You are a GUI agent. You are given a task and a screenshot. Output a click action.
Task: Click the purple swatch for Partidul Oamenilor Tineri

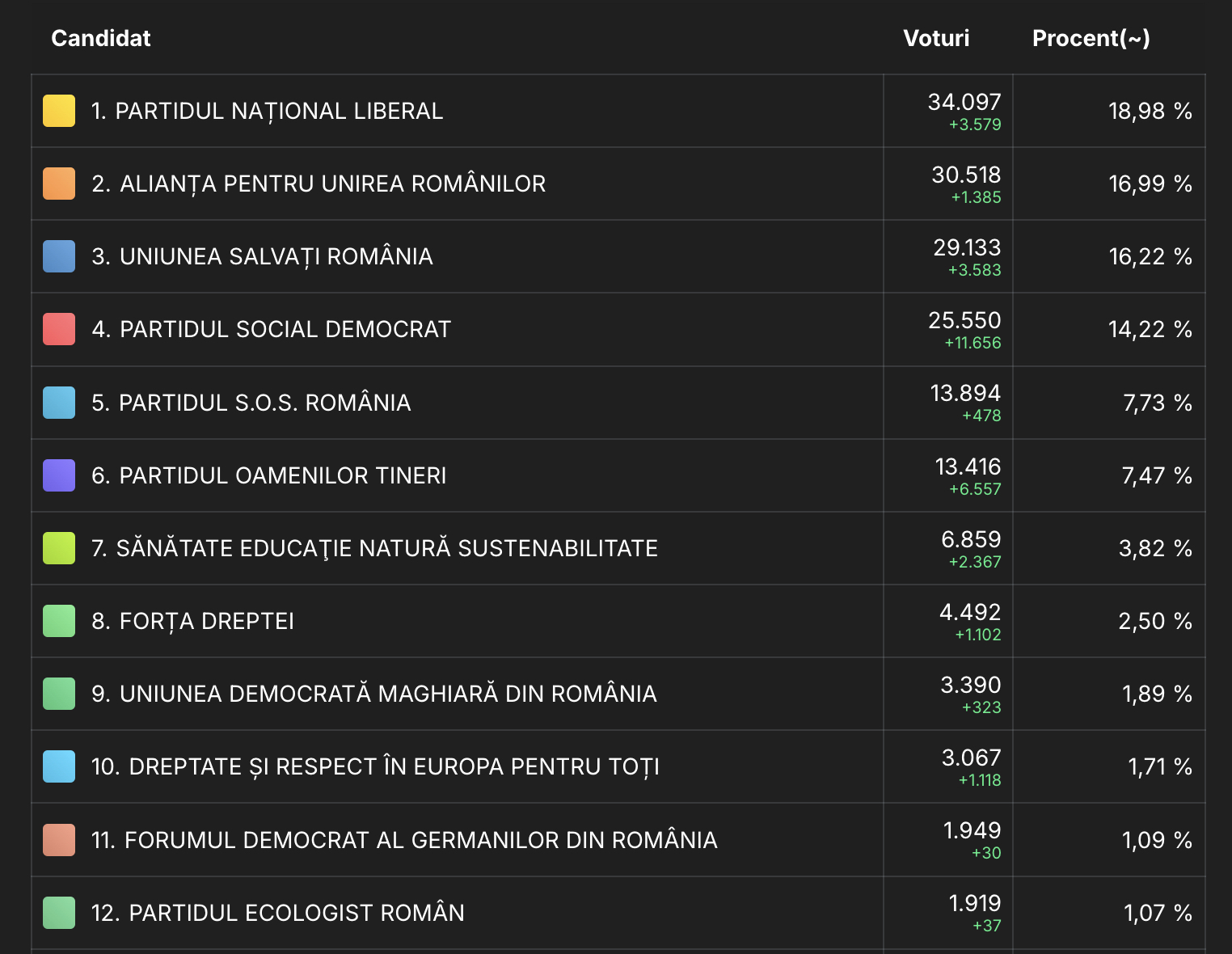(x=59, y=475)
